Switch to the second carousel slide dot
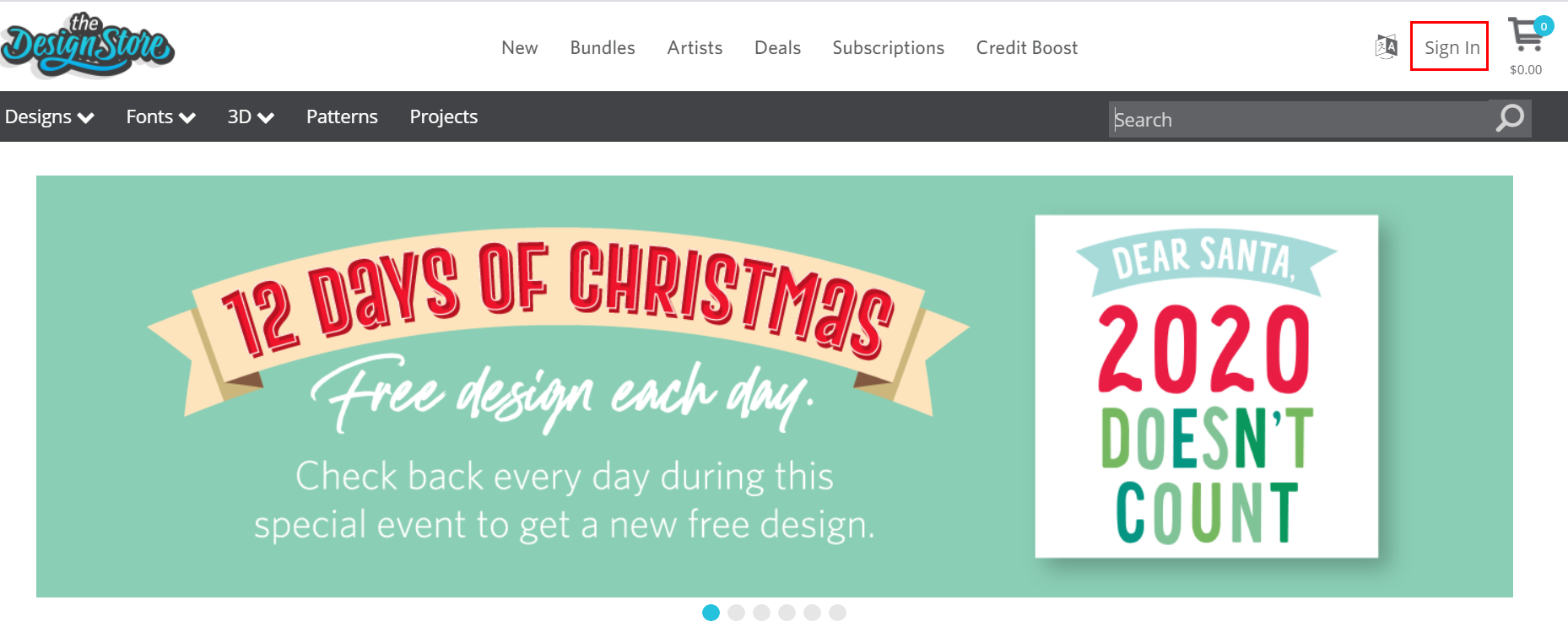Image resolution: width=1568 pixels, height=627 pixels. 737,613
